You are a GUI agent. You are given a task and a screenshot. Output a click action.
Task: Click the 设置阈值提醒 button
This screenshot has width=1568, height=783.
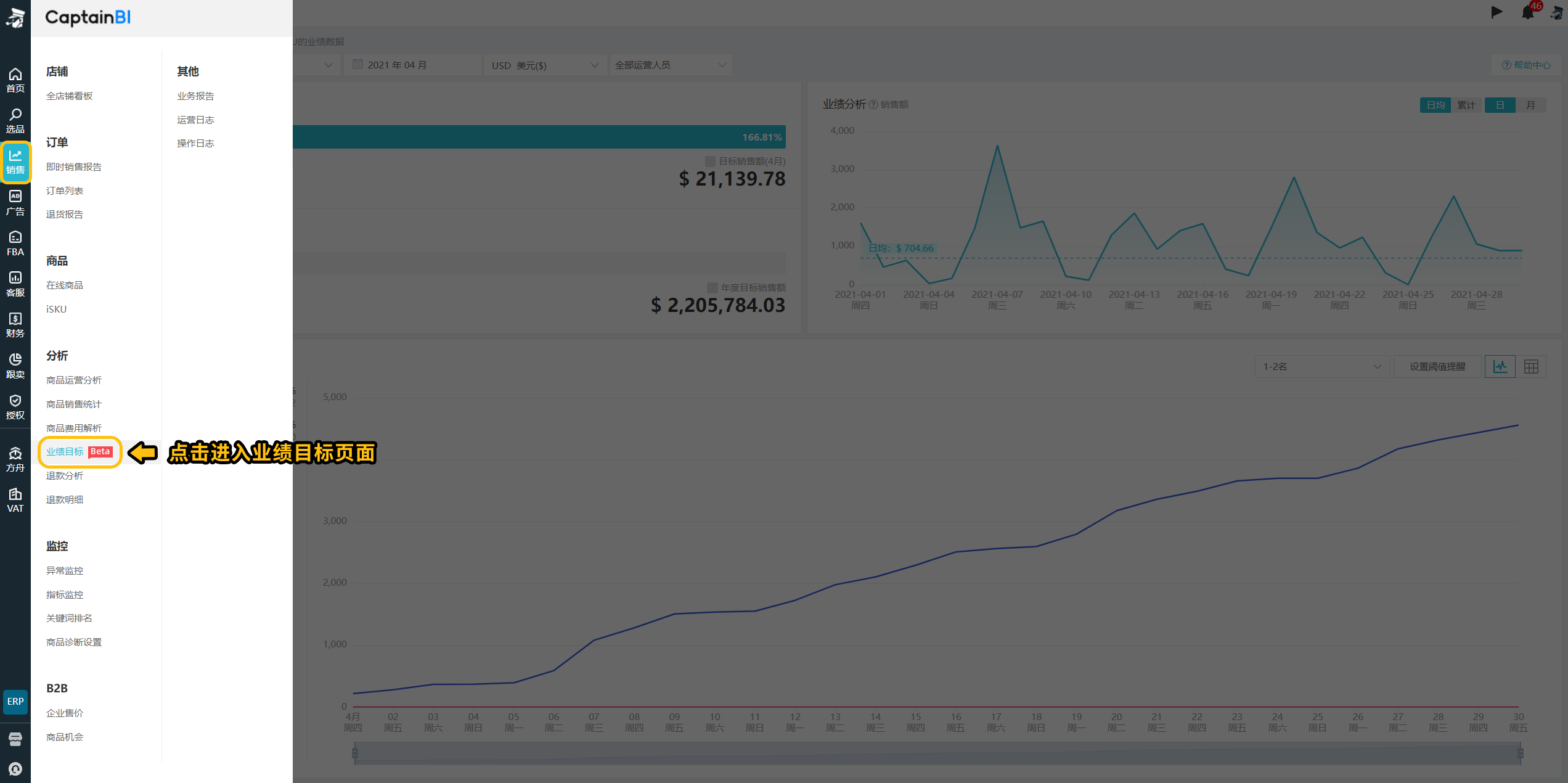1437,367
